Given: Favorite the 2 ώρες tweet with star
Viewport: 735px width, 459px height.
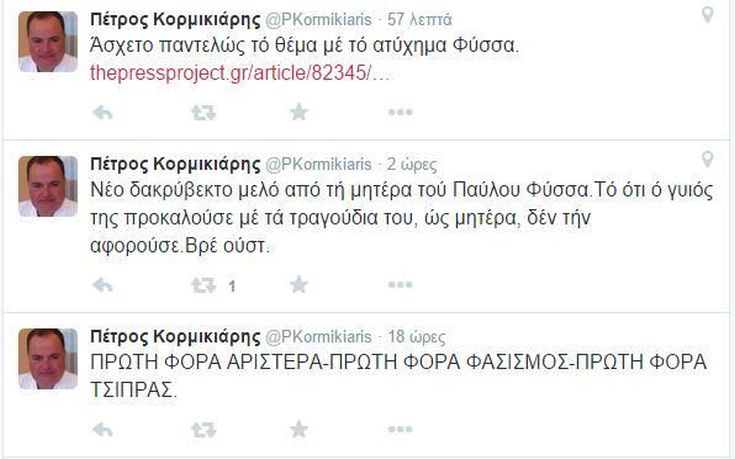Looking at the screenshot, I should pos(298,285).
